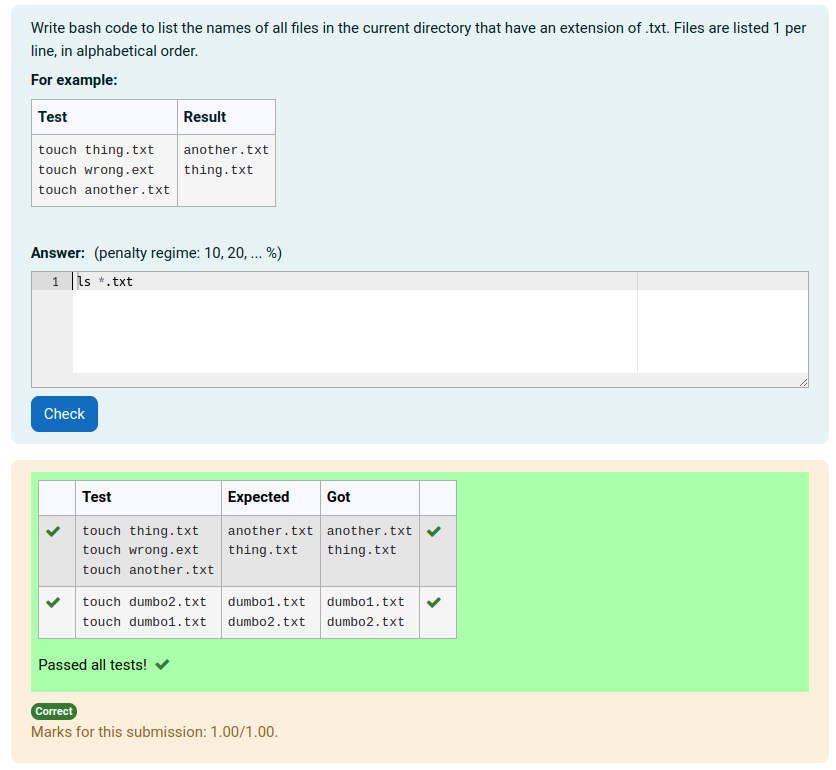836x770 pixels.
Task: Select the 'Test' column header in the example table
Action: (x=52, y=117)
